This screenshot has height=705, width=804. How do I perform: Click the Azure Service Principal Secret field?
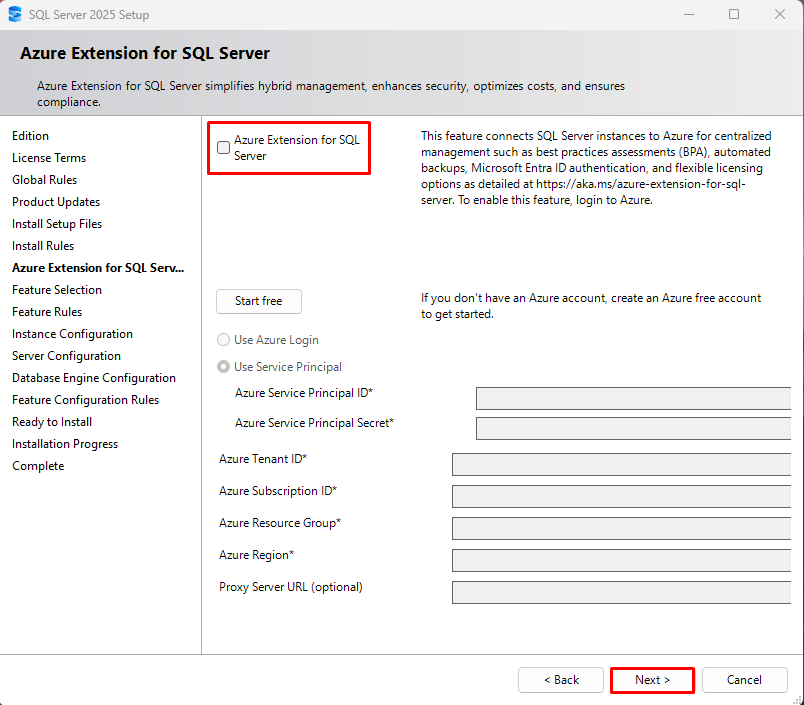633,429
